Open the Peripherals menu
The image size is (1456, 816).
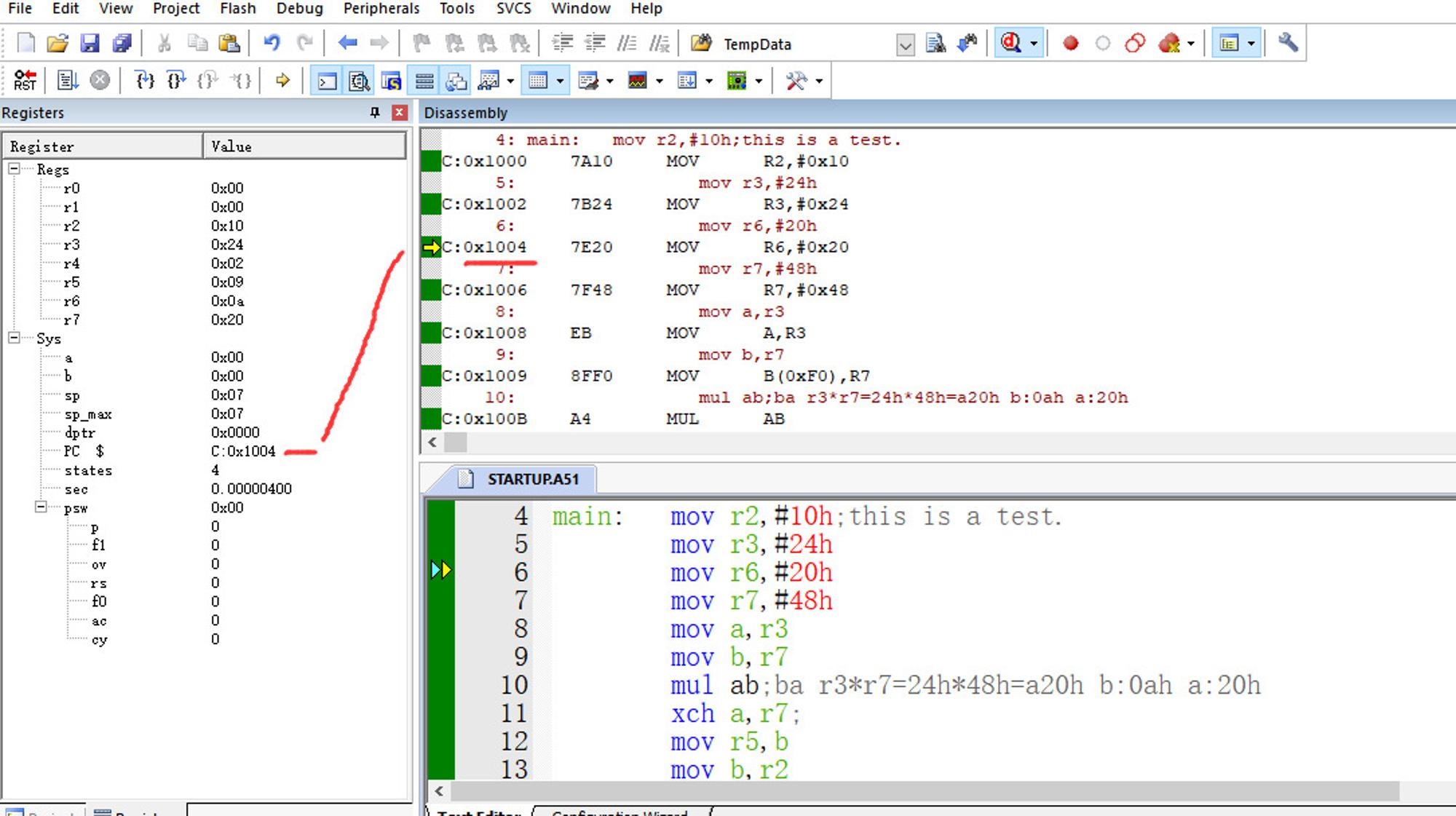click(x=381, y=9)
